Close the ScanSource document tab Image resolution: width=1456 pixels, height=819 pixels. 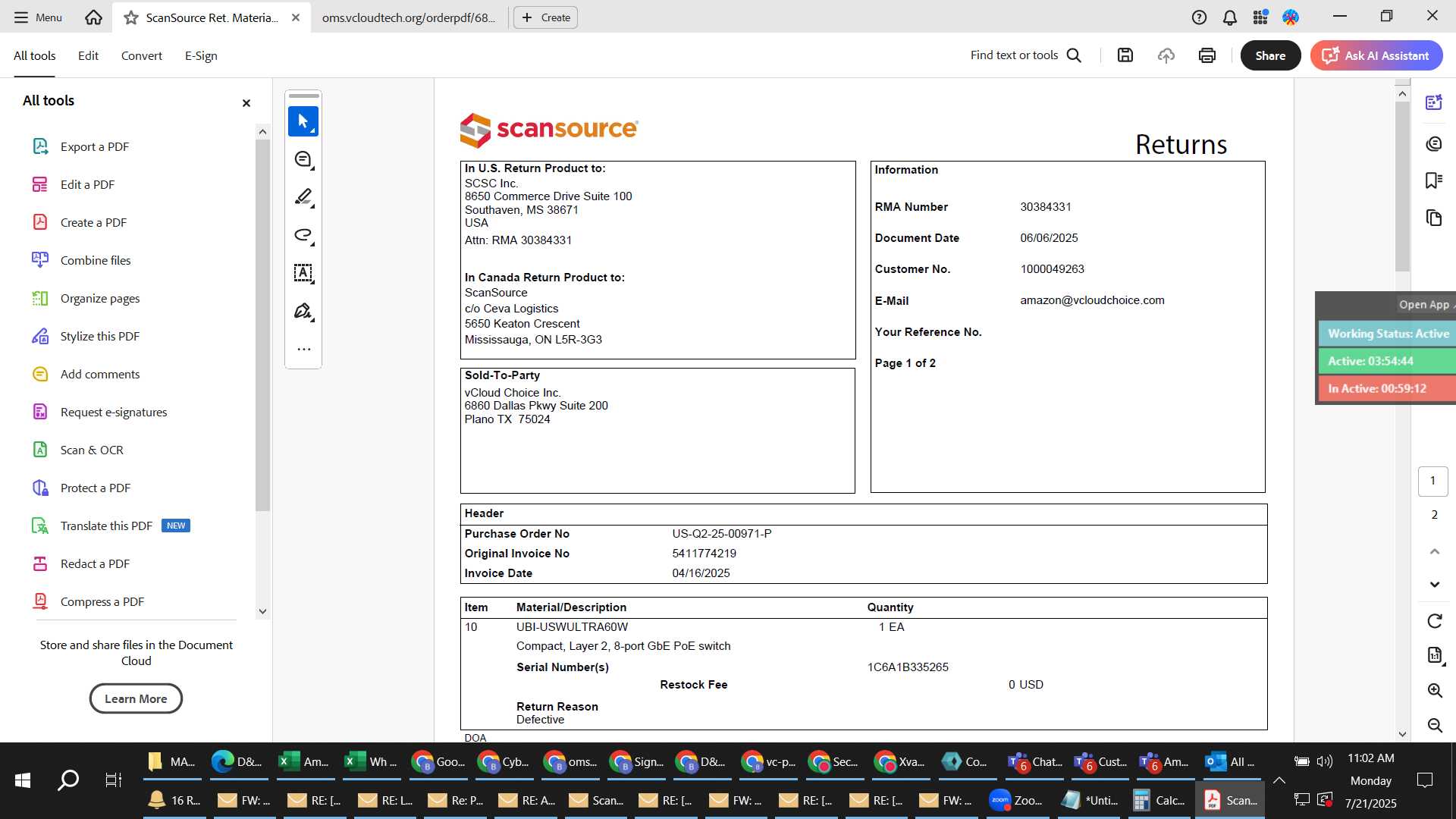point(296,17)
